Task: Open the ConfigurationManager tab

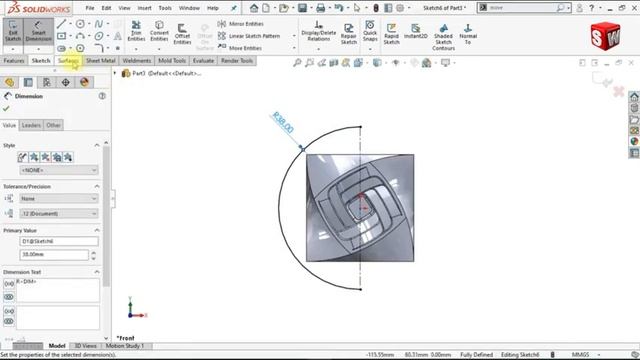Action: pyautogui.click(x=47, y=82)
